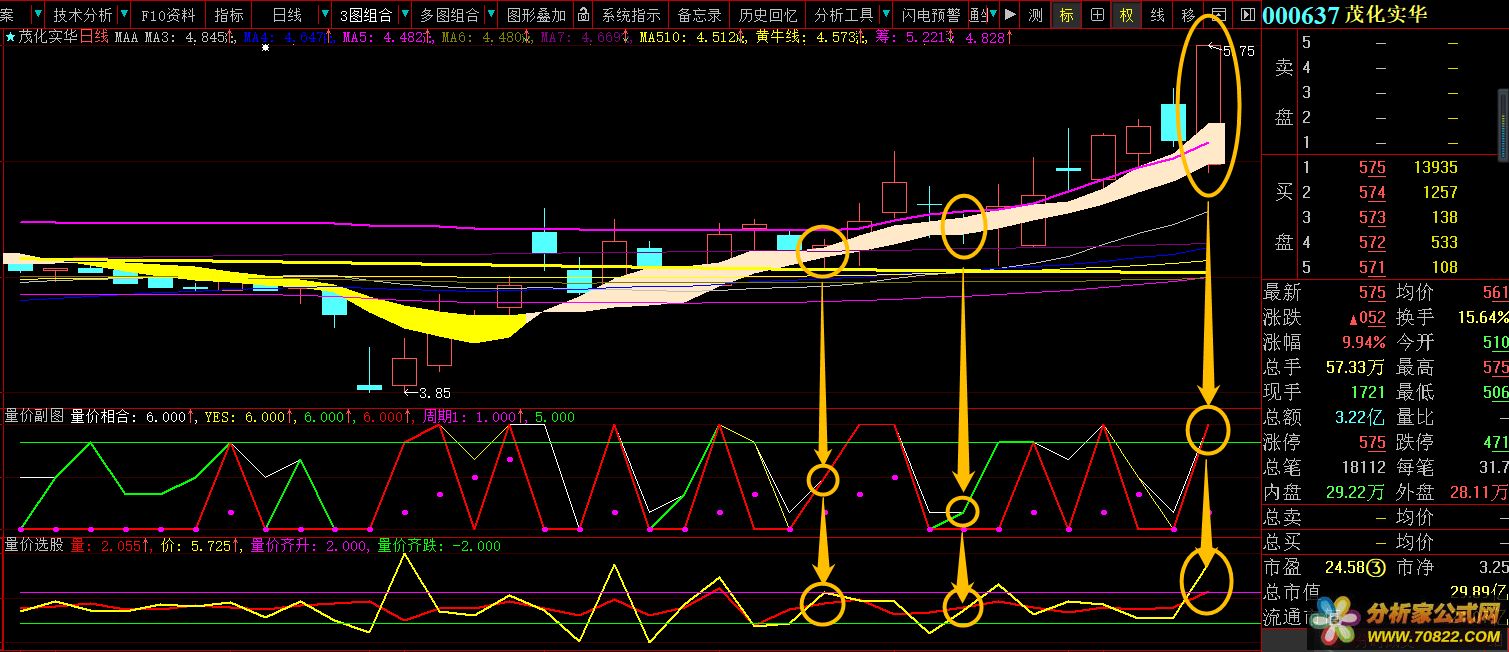
Task: Click the lock icon beside 图形叠加
Action: coord(582,15)
